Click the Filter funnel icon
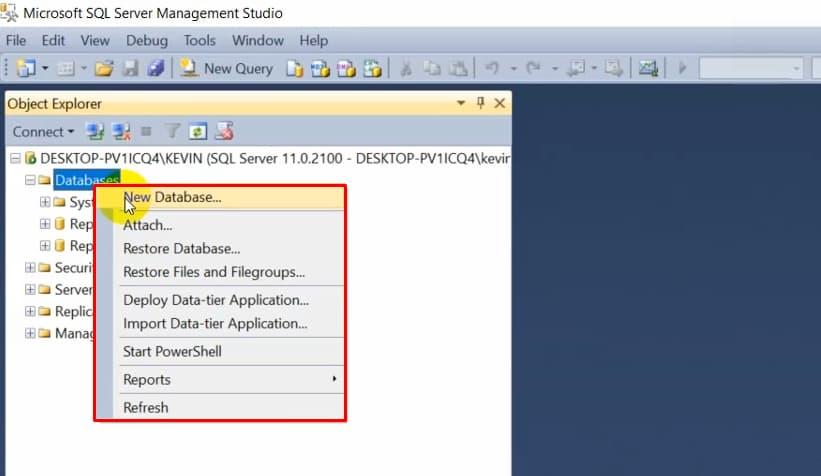 [172, 131]
